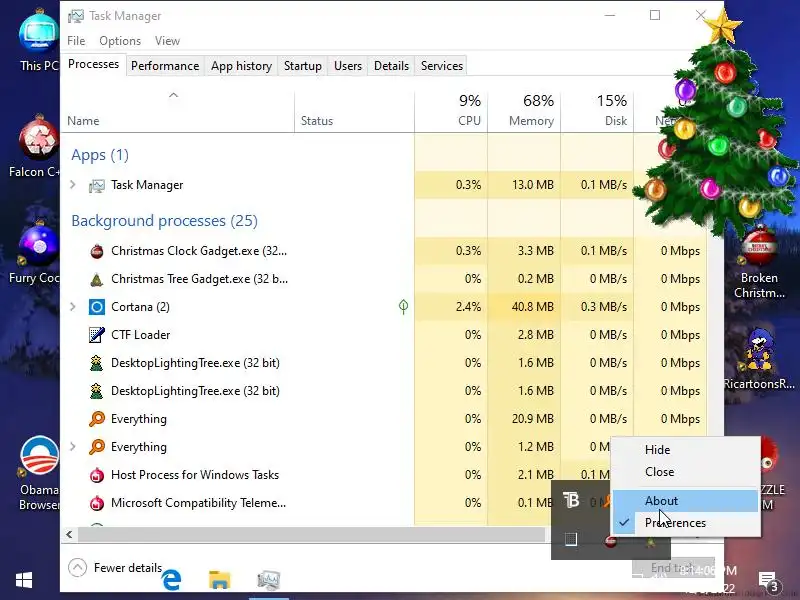
Task: Click Cortana process icon
Action: coord(96,307)
